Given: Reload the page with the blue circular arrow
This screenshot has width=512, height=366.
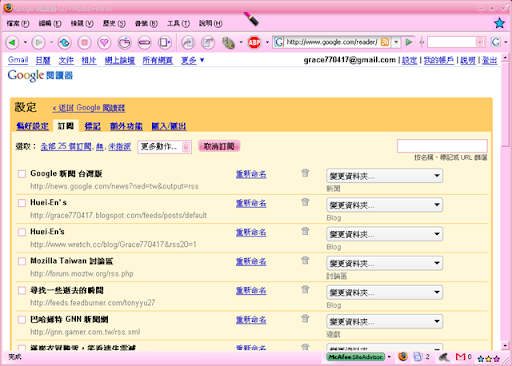Looking at the screenshot, I should 65,42.
